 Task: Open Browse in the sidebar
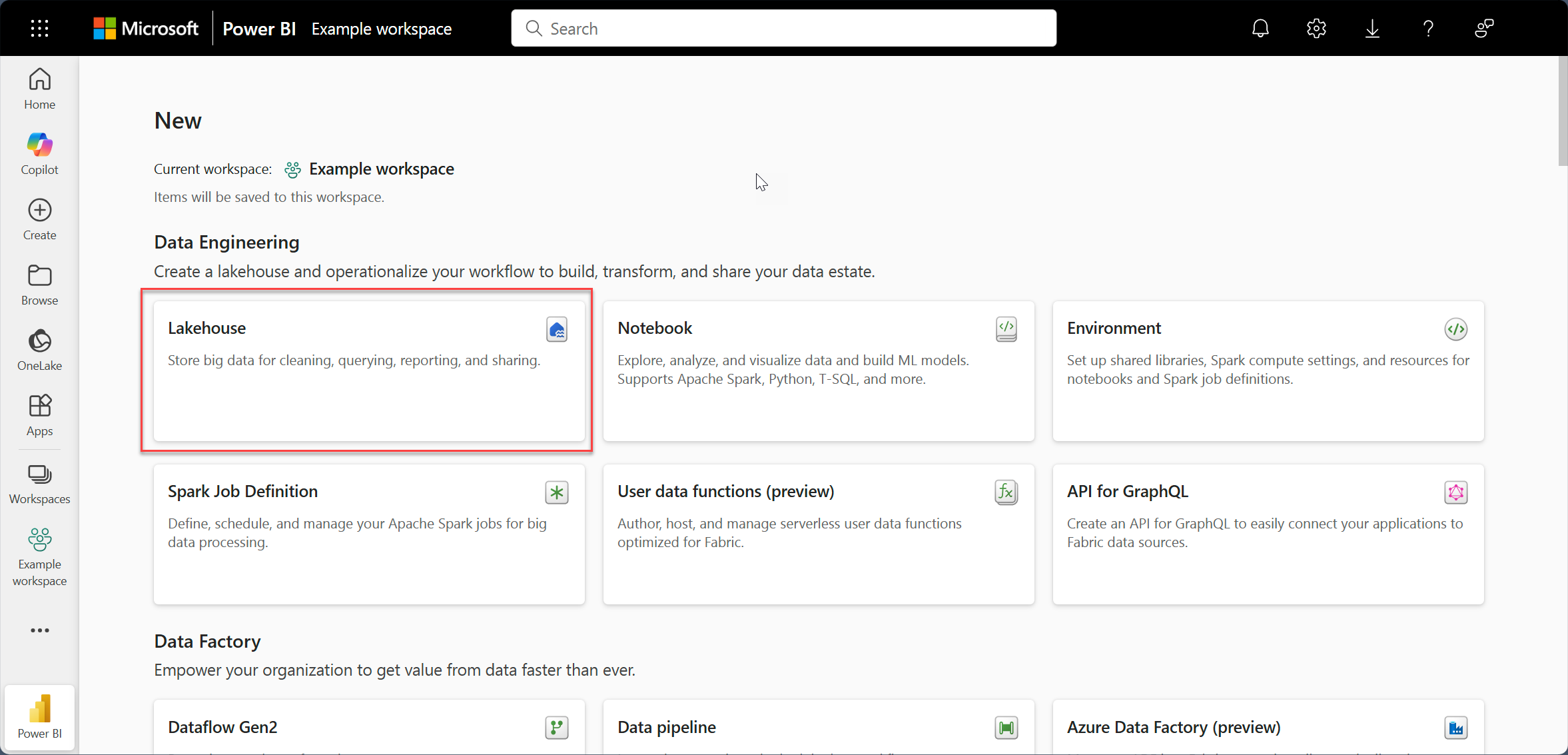click(39, 285)
